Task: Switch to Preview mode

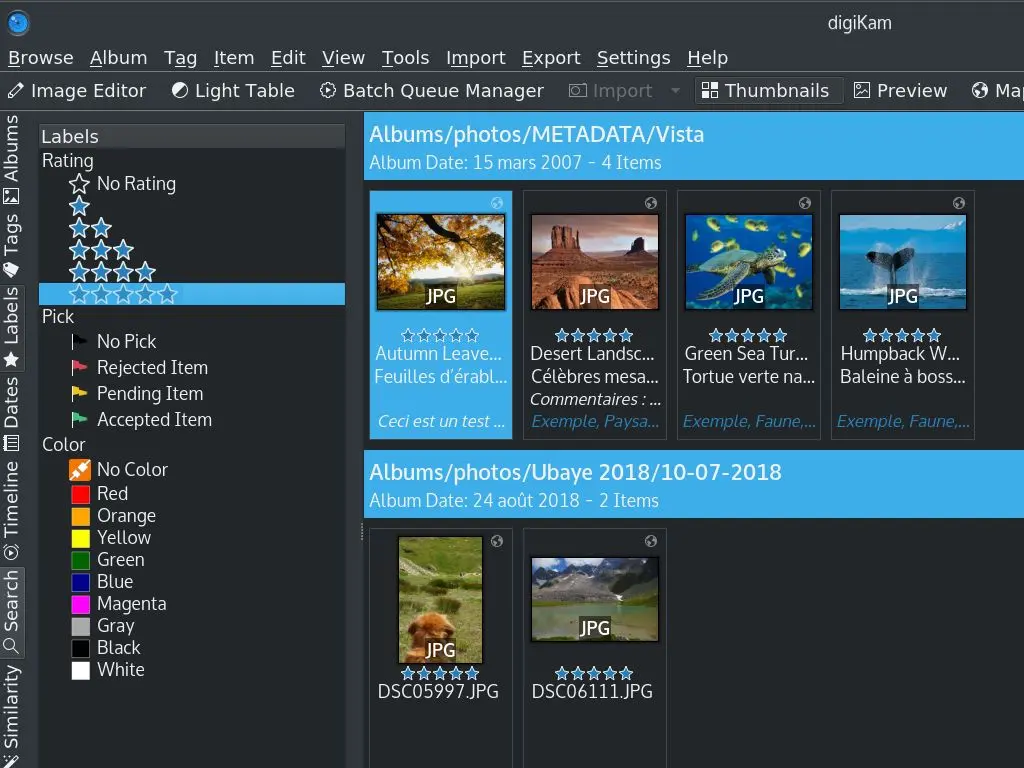Action: click(899, 90)
